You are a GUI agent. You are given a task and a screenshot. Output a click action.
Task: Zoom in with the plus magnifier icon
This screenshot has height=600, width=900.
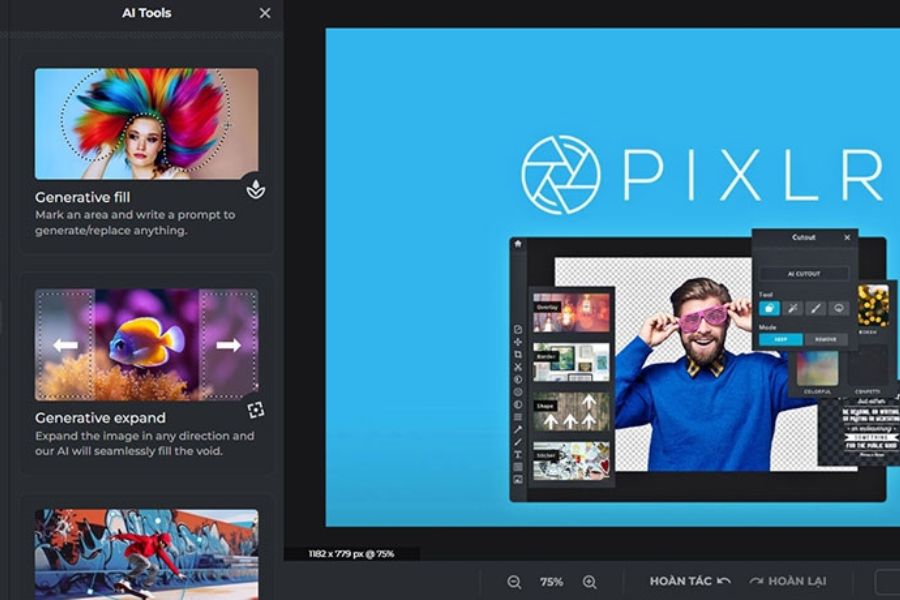coord(589,582)
